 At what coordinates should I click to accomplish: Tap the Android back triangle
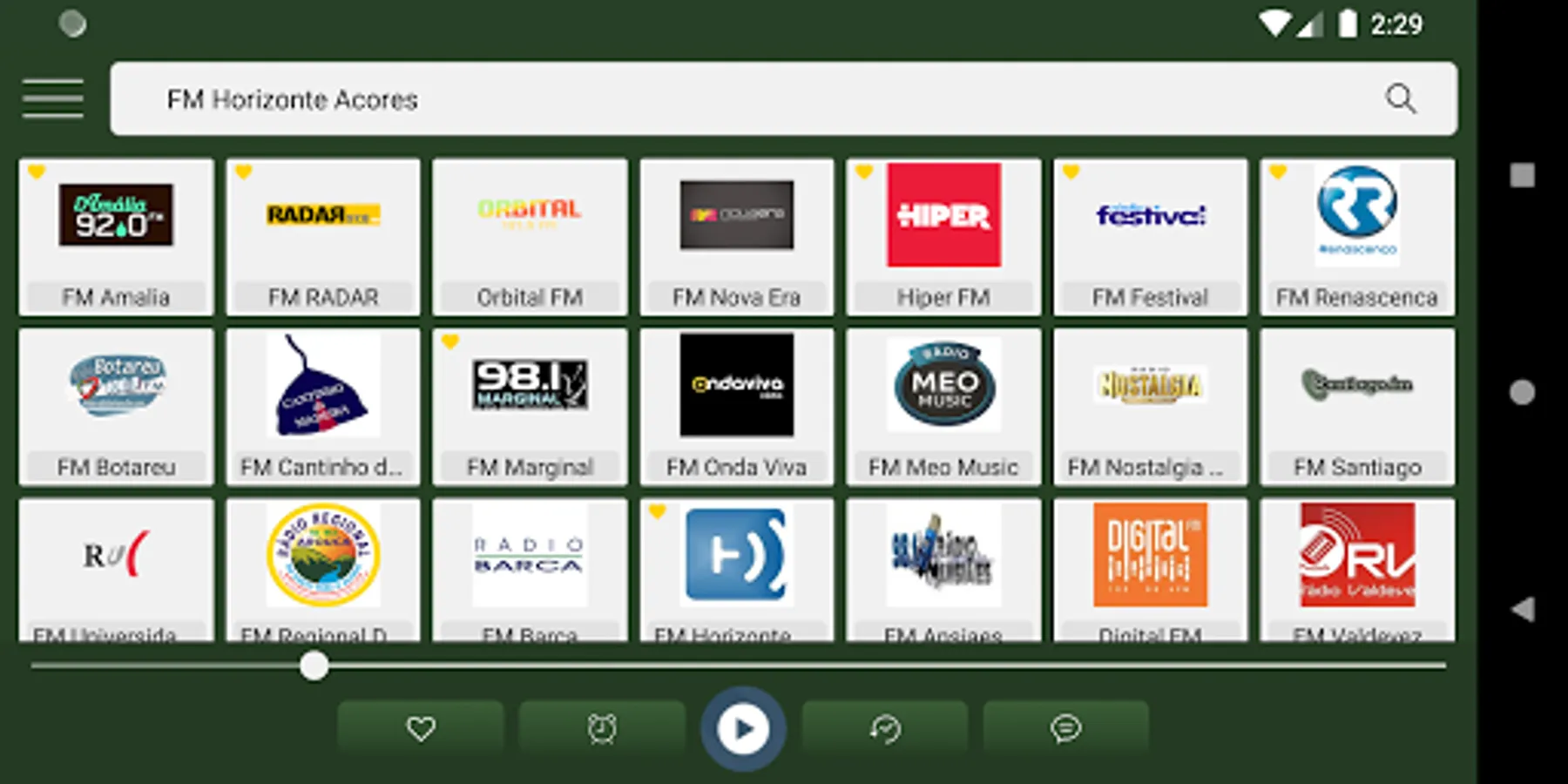[1523, 609]
